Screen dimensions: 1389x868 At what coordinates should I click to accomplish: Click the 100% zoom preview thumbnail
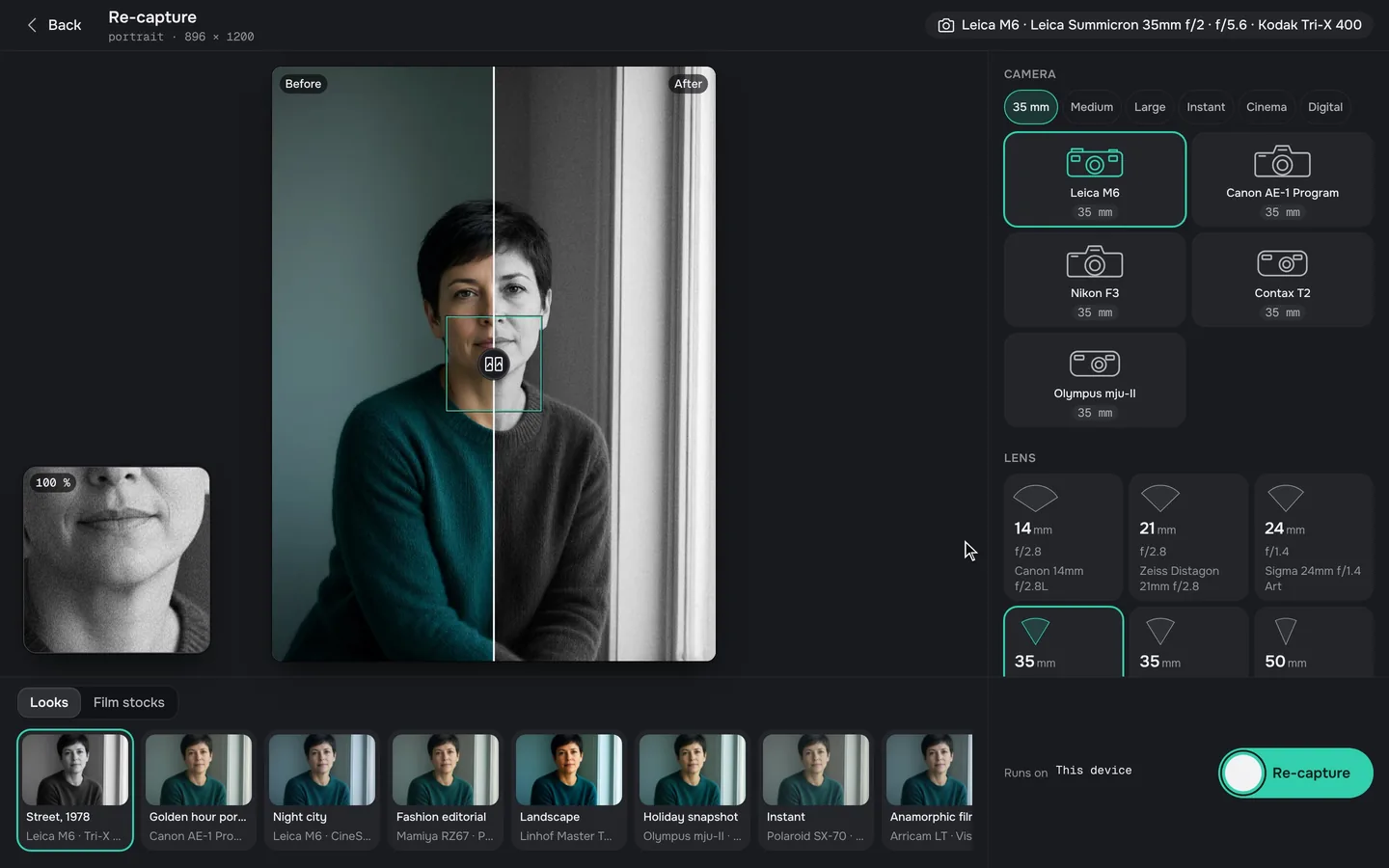117,560
